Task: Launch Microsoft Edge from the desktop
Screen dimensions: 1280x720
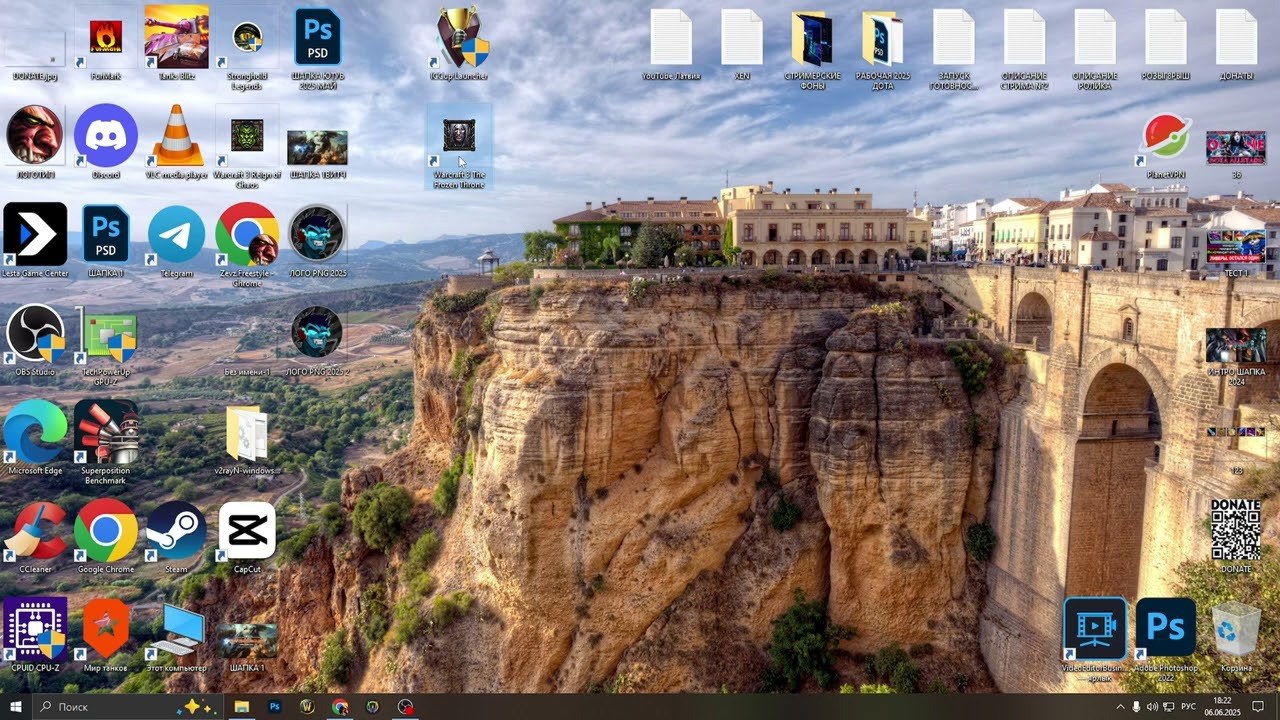Action: click(35, 438)
